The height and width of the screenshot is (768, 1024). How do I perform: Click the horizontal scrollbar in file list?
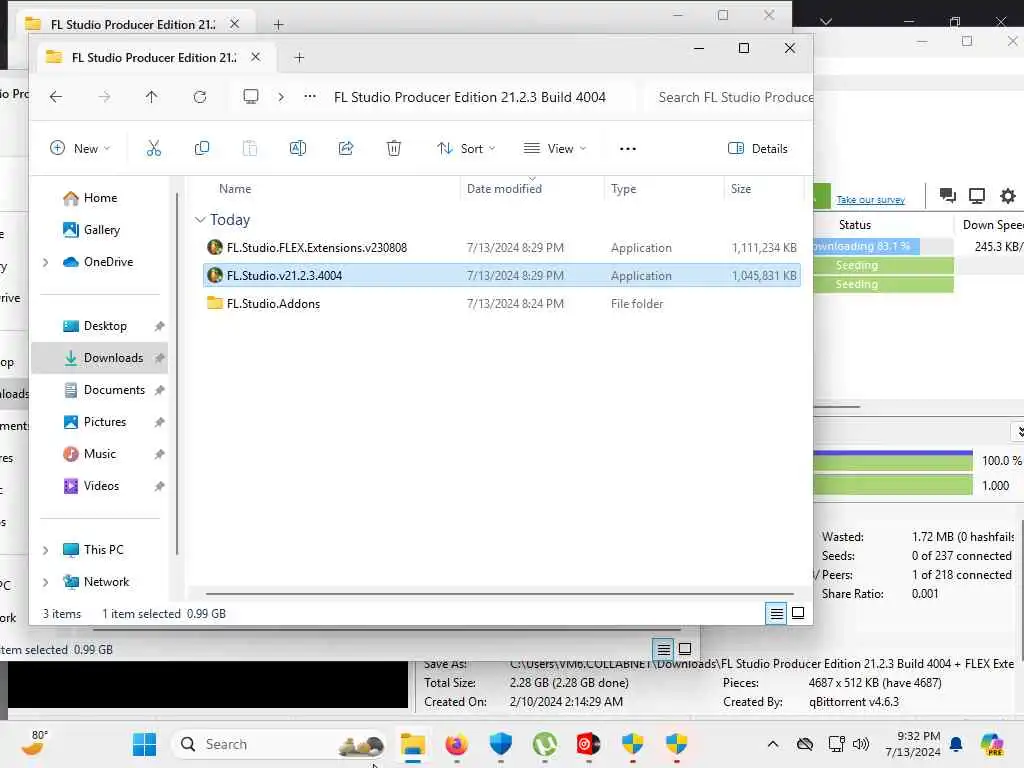click(x=500, y=594)
